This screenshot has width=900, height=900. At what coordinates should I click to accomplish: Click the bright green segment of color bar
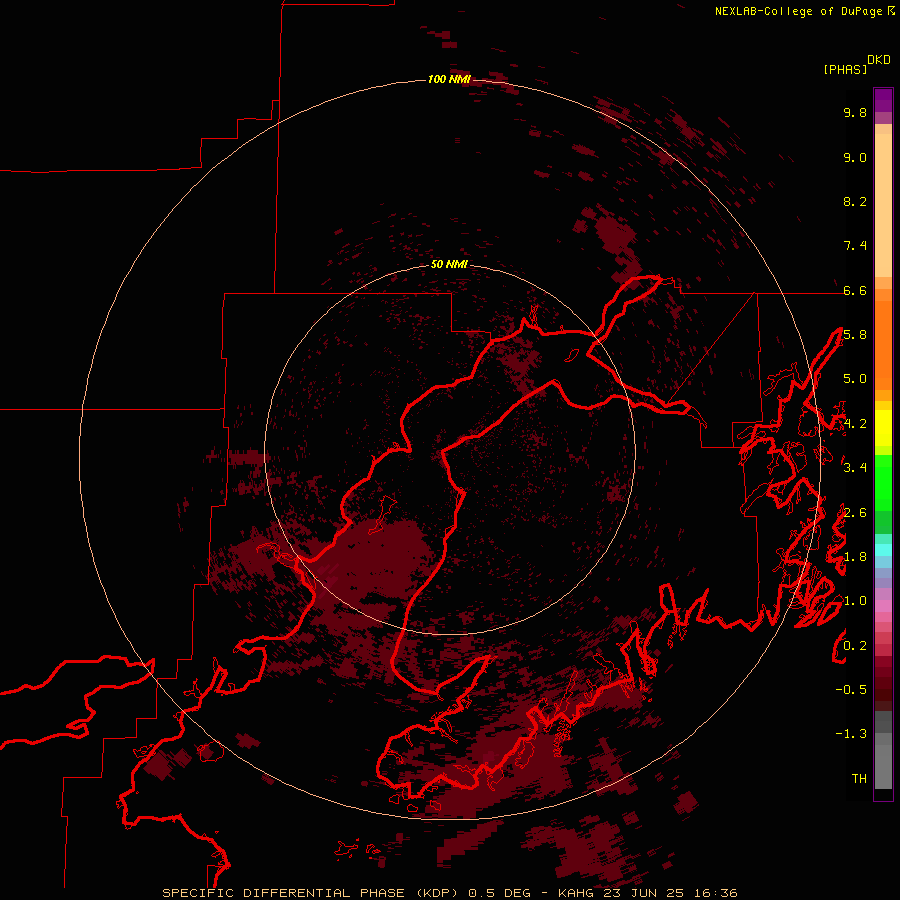click(x=883, y=482)
